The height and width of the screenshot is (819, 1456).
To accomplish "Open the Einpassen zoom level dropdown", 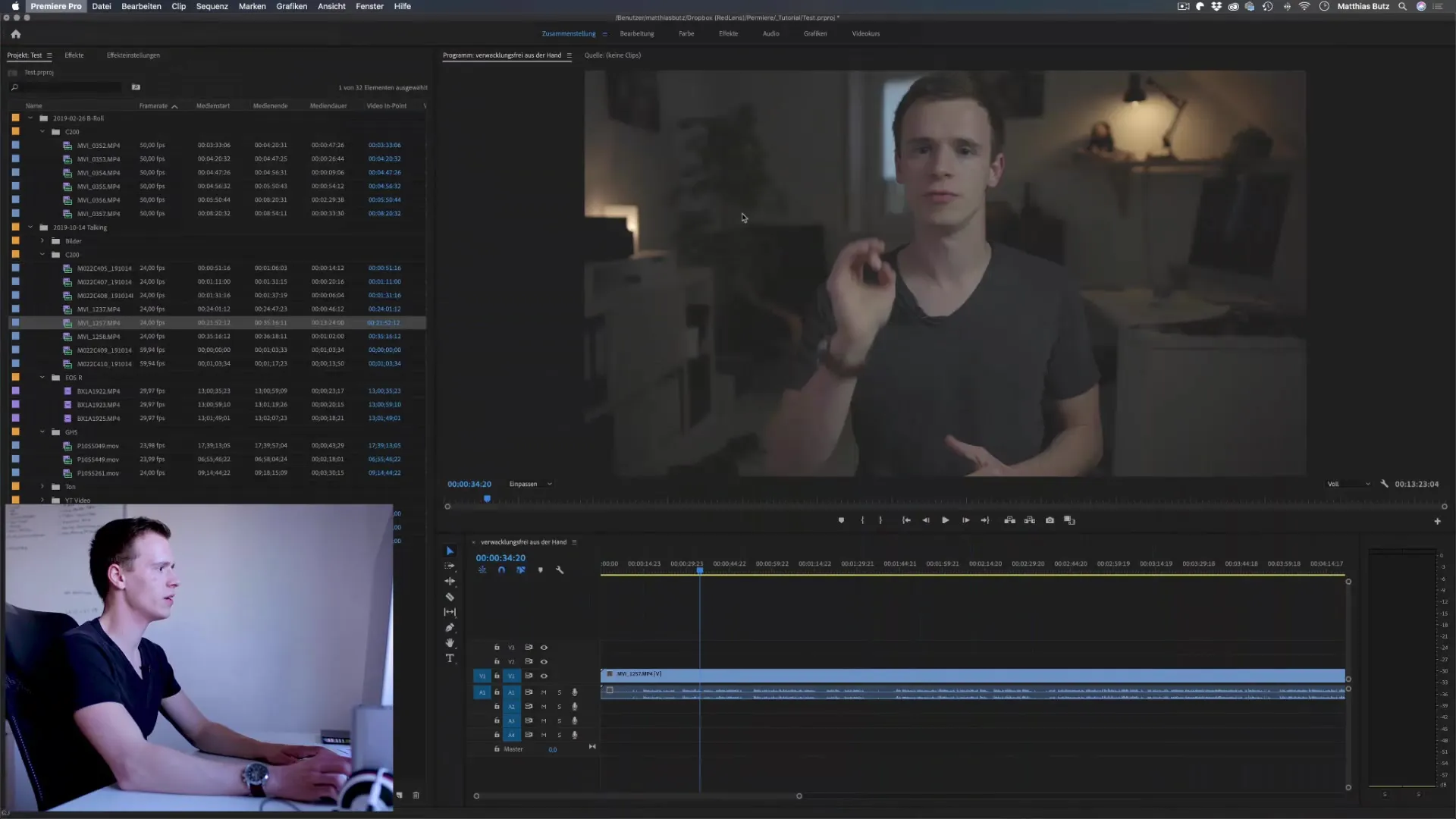I will tap(530, 484).
